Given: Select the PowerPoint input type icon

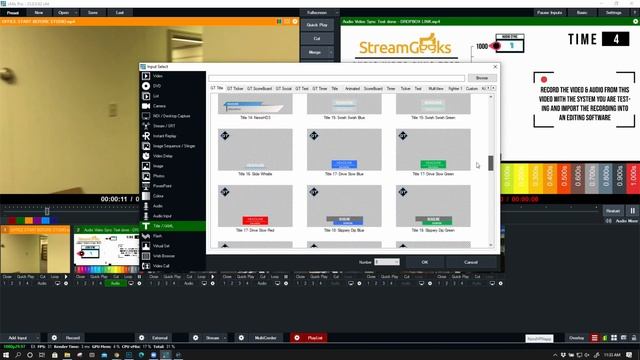Looking at the screenshot, I should point(146,186).
